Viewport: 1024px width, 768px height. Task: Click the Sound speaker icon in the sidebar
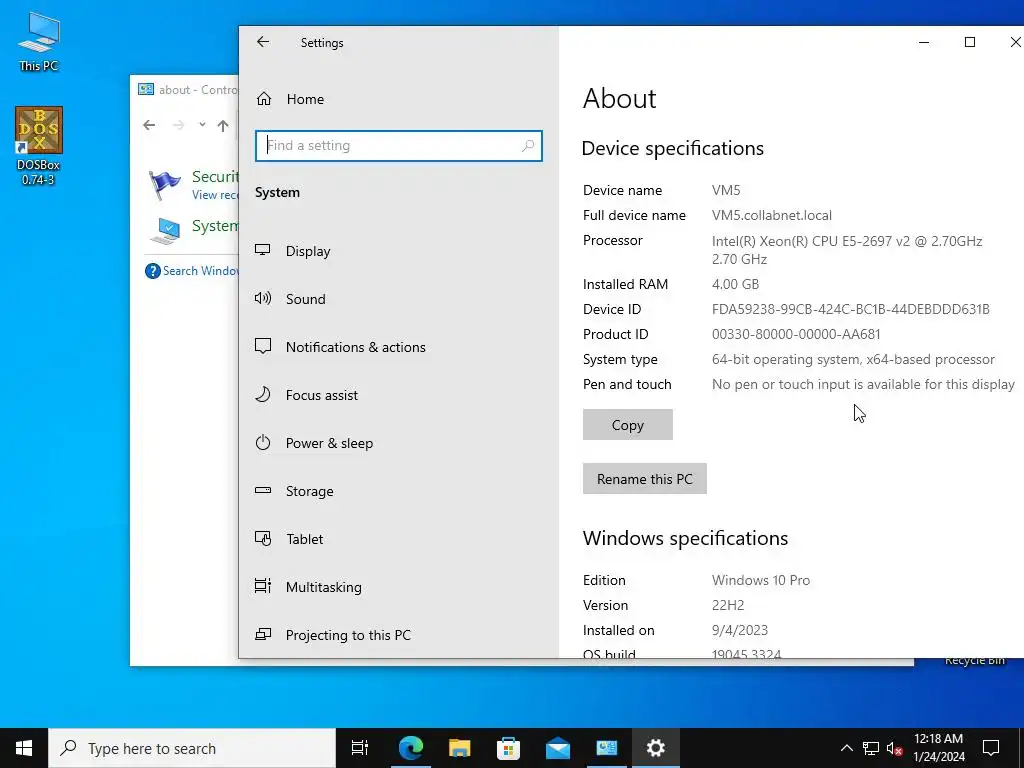(263, 298)
